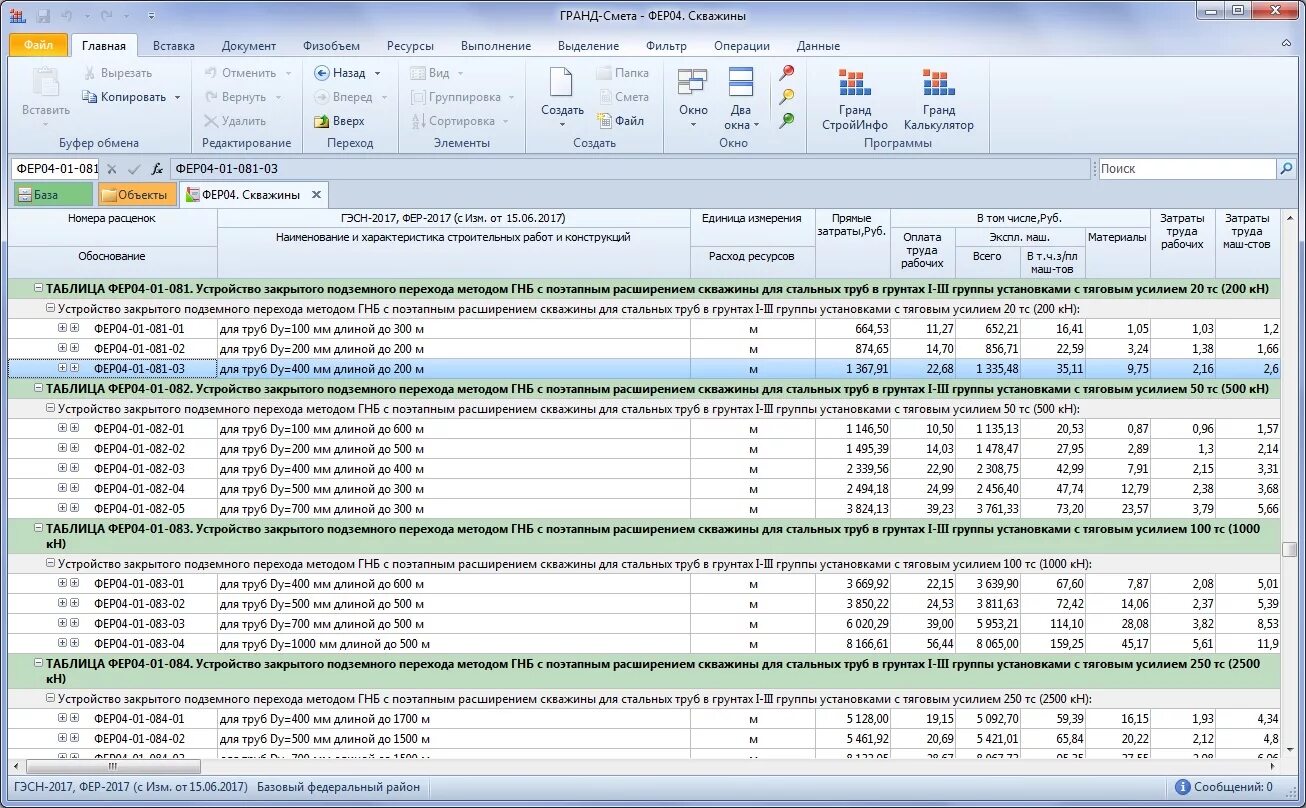Launch Гранд СтройИнфо program

(x=855, y=100)
